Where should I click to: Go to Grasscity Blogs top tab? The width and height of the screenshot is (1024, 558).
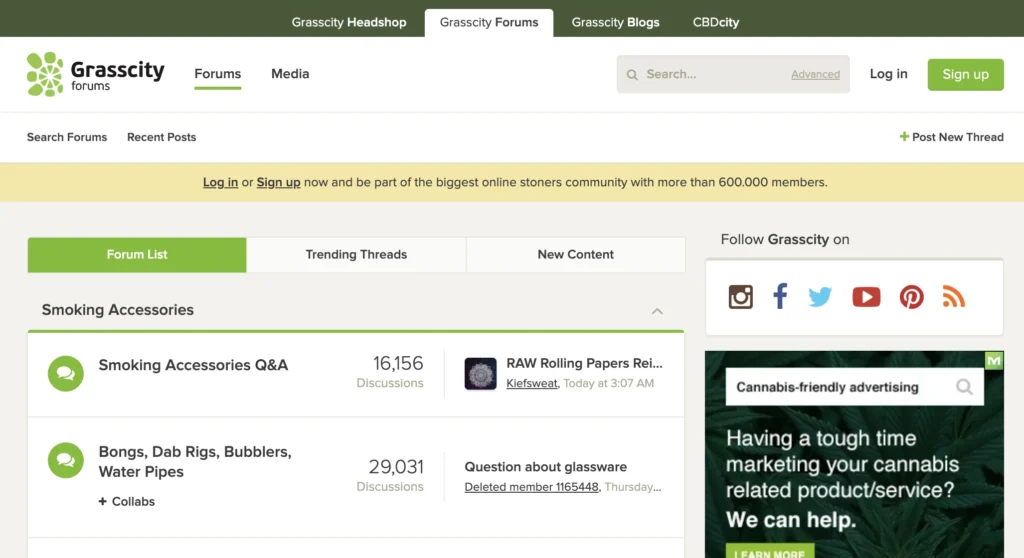click(615, 22)
